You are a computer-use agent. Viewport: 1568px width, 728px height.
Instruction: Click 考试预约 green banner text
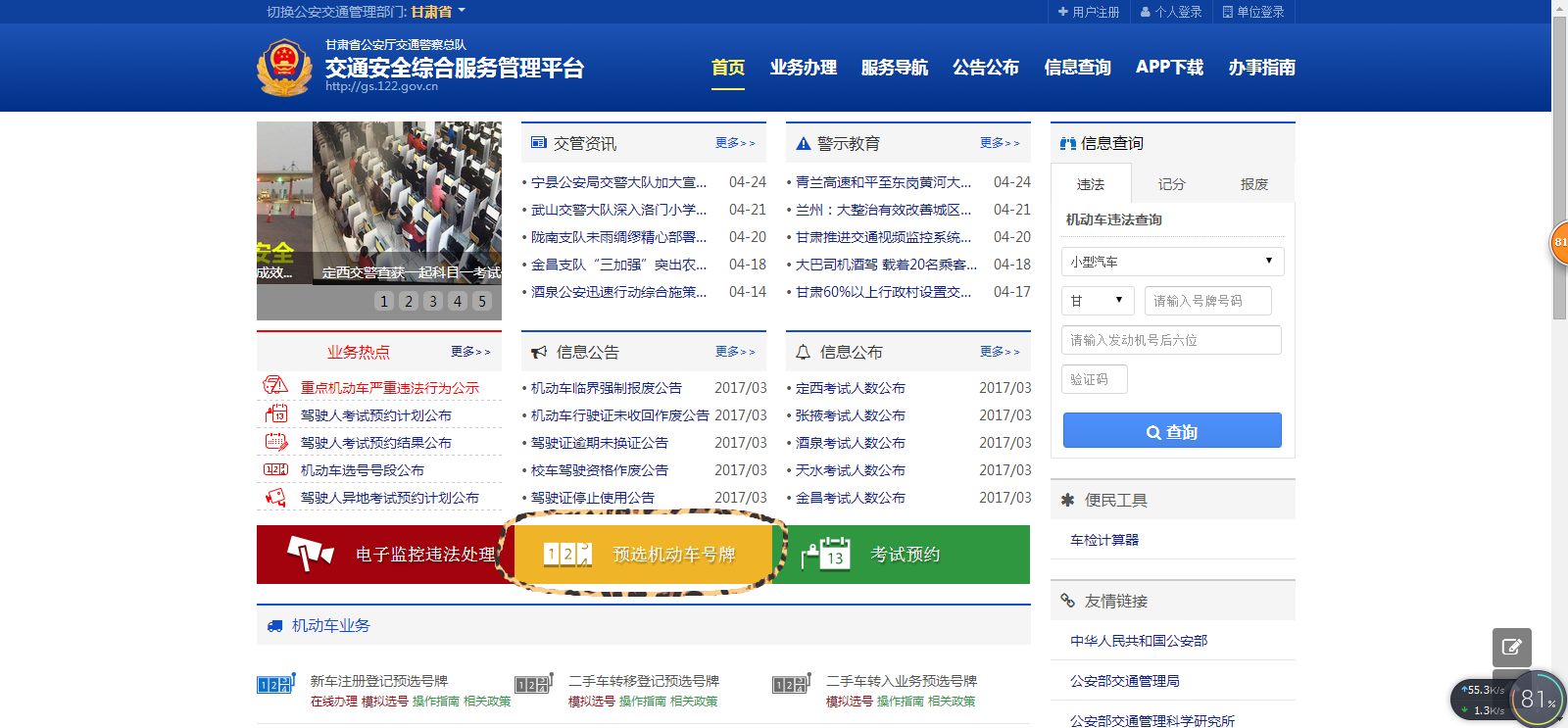tap(906, 555)
